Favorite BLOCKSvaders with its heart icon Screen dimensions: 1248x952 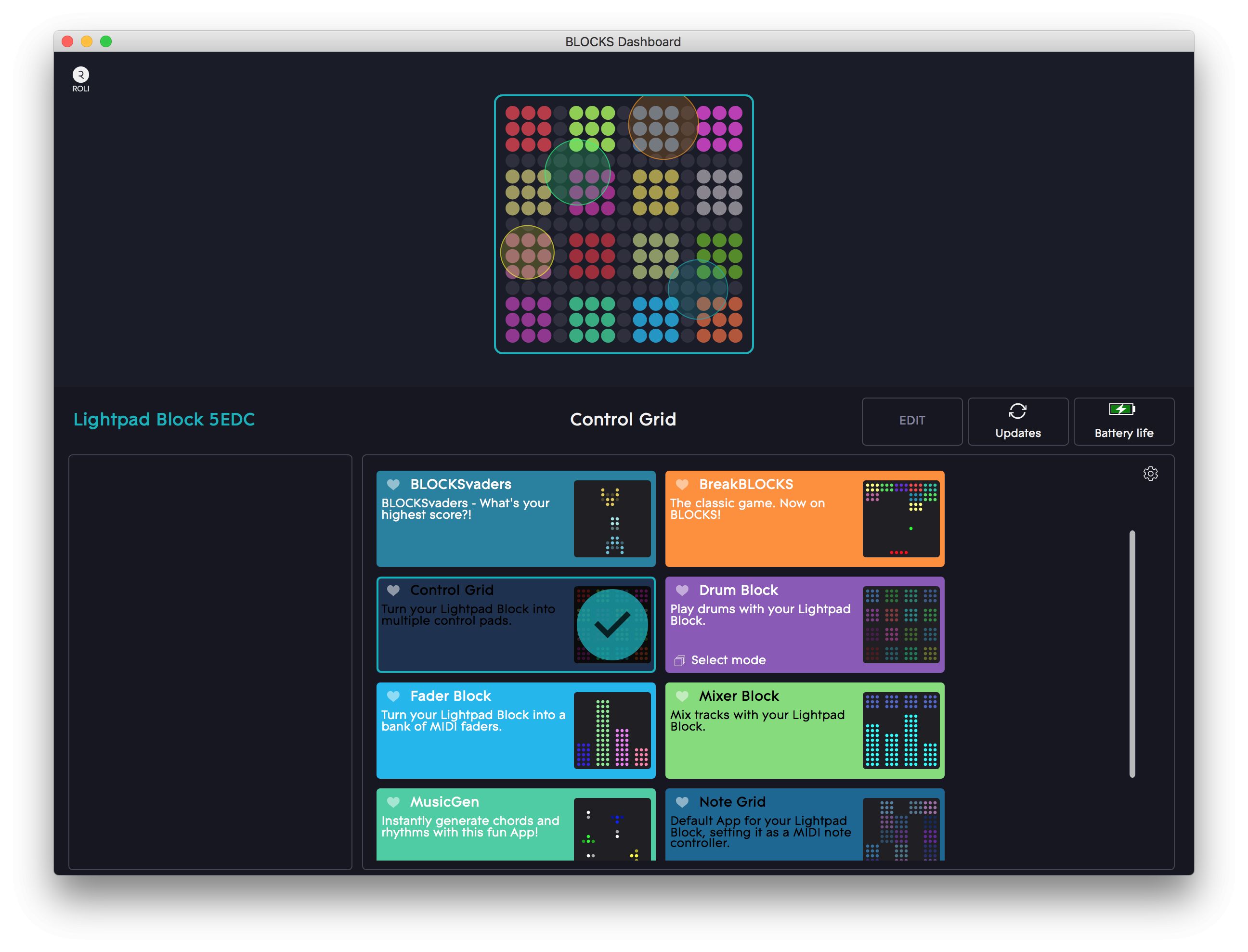pyautogui.click(x=393, y=484)
